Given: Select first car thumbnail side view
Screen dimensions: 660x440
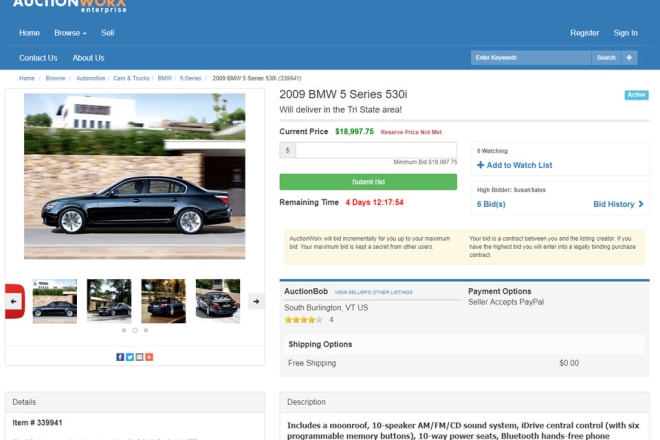Looking at the screenshot, I should (x=55, y=301).
